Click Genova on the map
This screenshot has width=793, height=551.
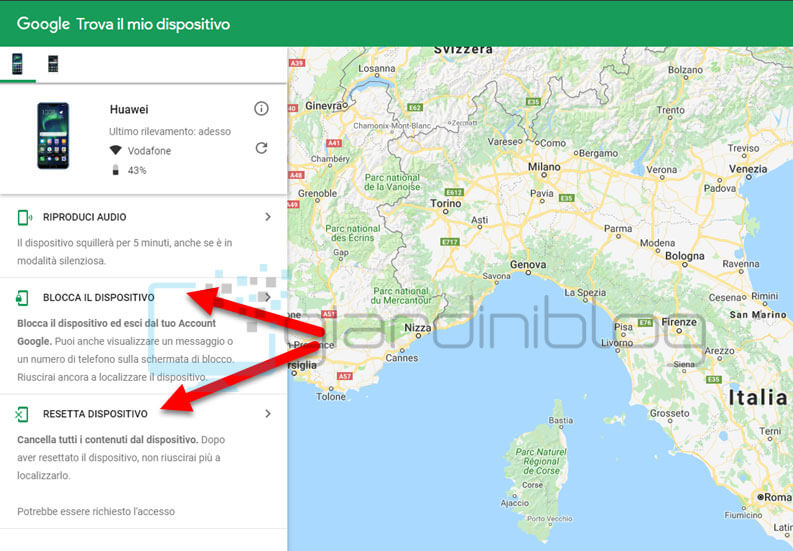(528, 264)
